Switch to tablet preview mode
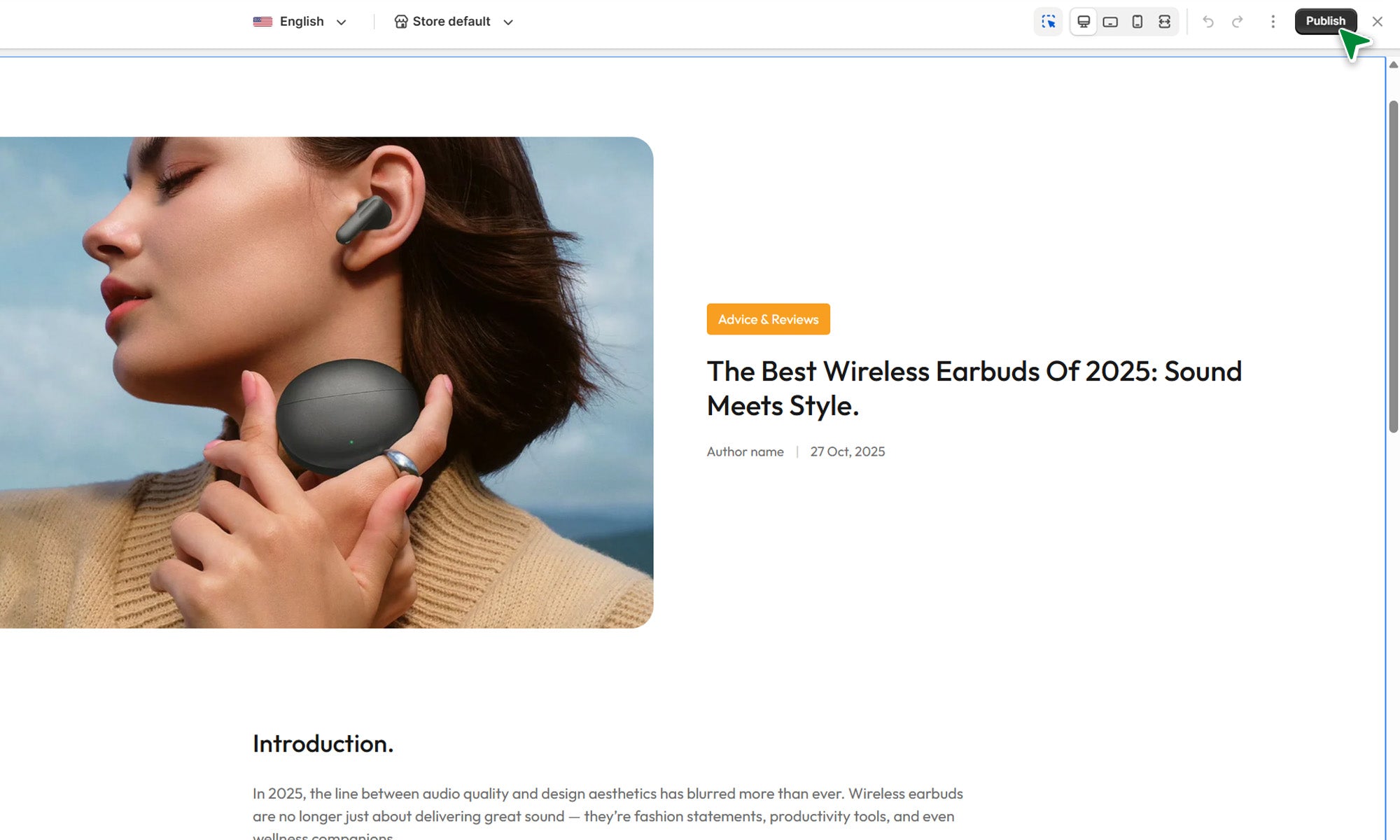This screenshot has height=840, width=1400. pyautogui.click(x=1110, y=22)
